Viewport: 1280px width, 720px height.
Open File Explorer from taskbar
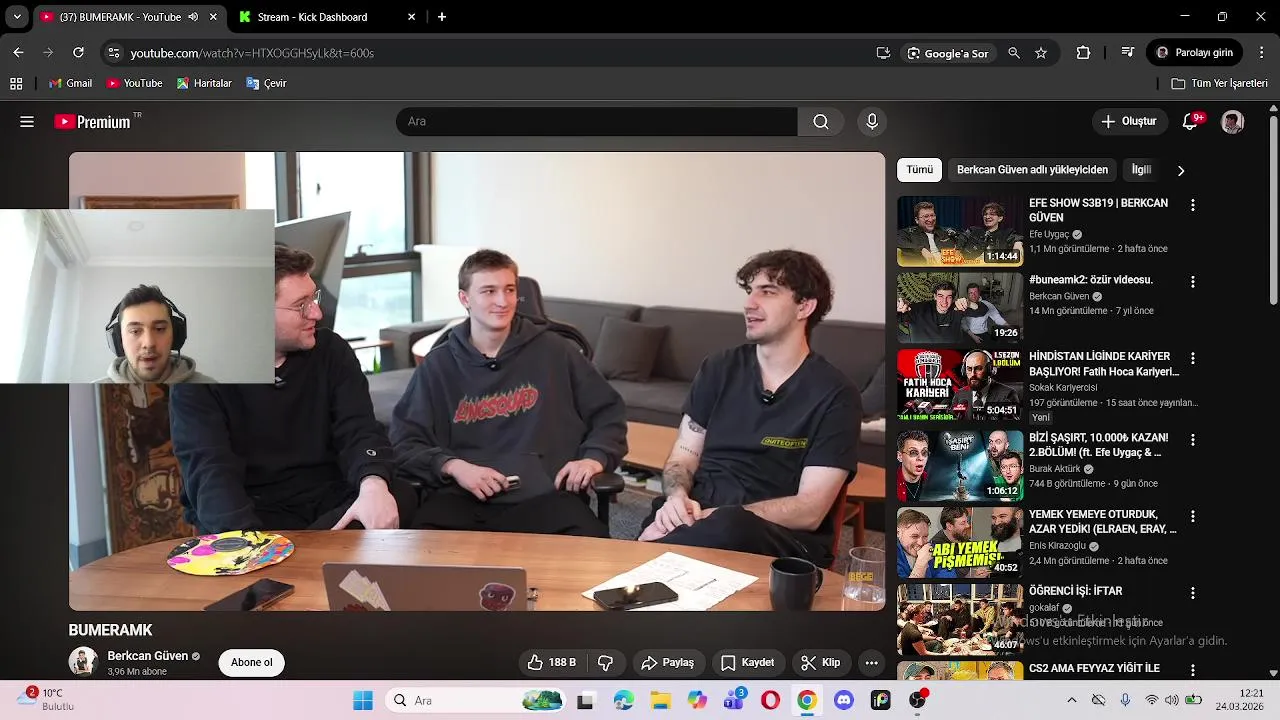(660, 700)
